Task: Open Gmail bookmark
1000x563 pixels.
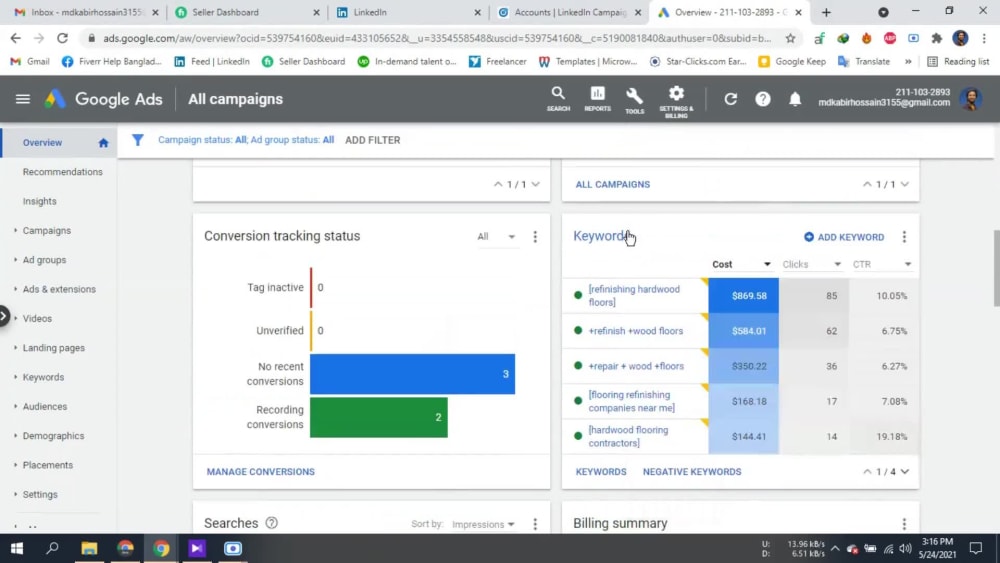Action: (30, 62)
